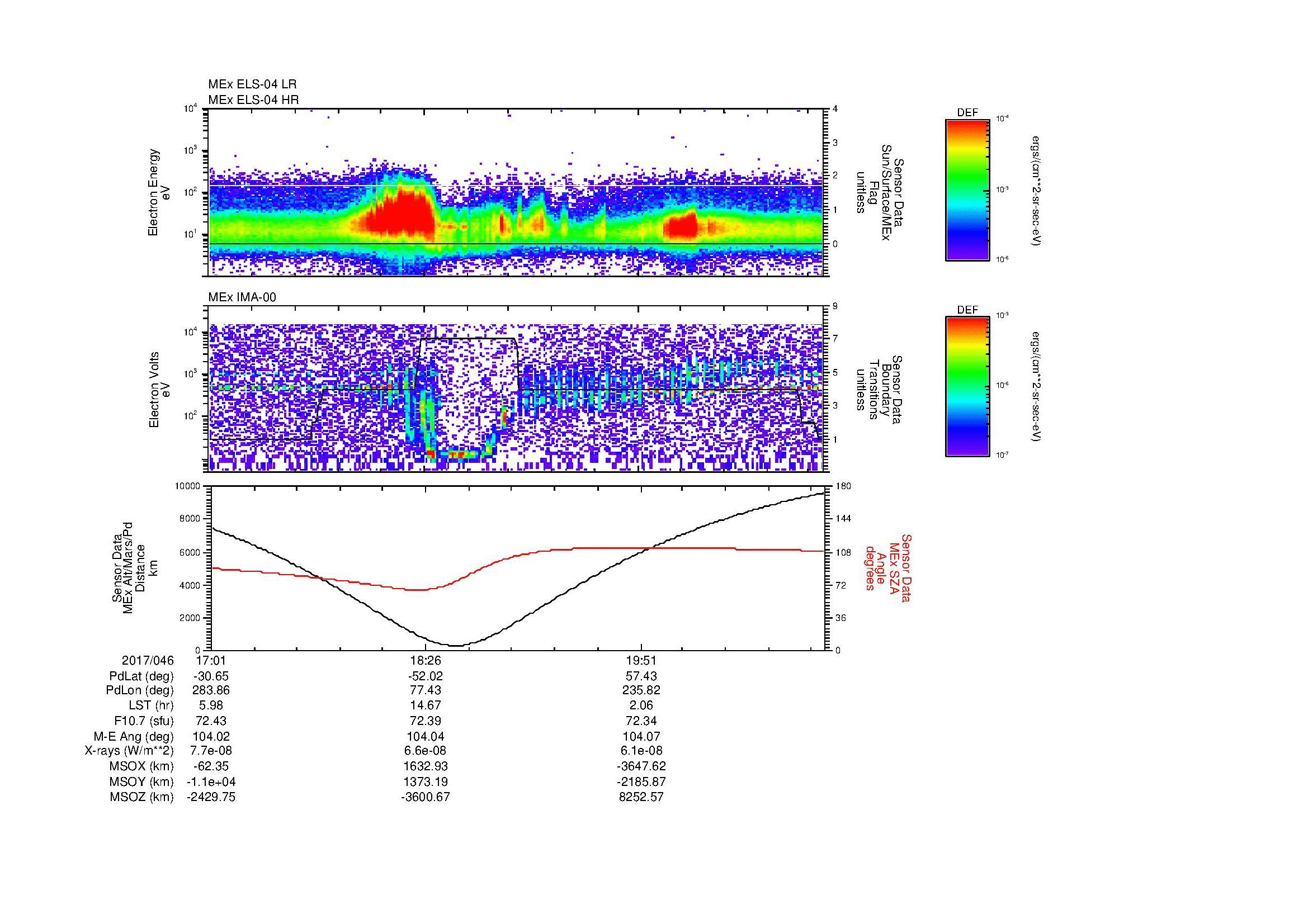This screenshot has width=1308, height=924.
Task: Click the 'MSOZ (km)' row label
Action: point(141,798)
